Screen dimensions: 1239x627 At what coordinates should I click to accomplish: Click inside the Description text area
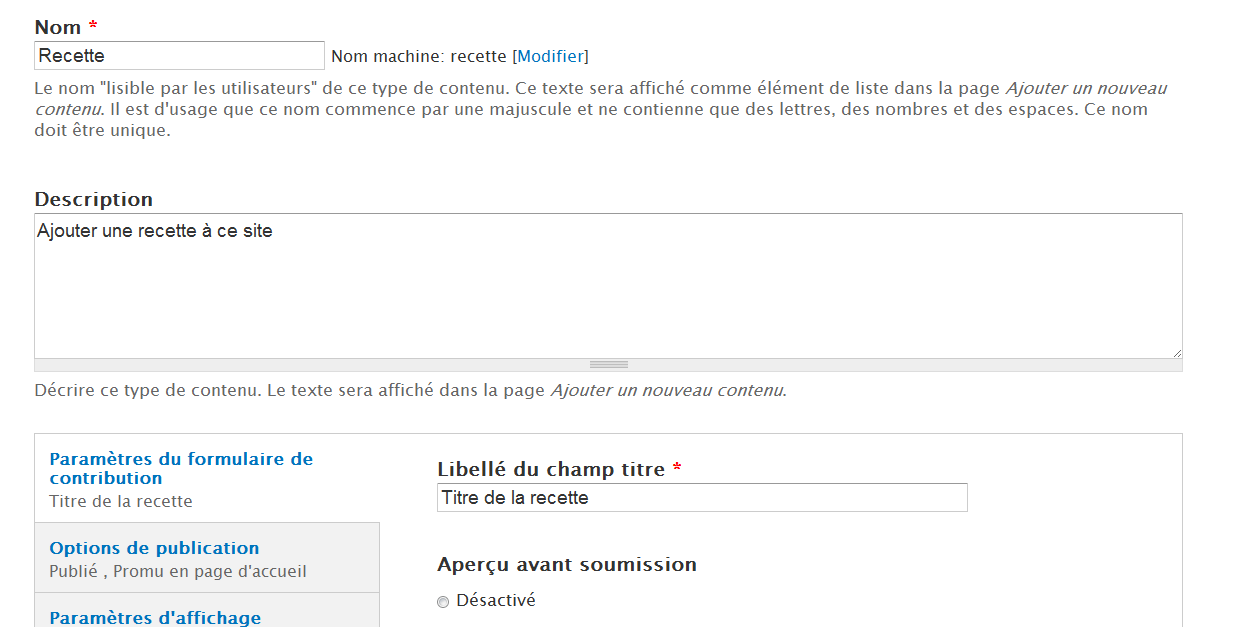pos(608,285)
